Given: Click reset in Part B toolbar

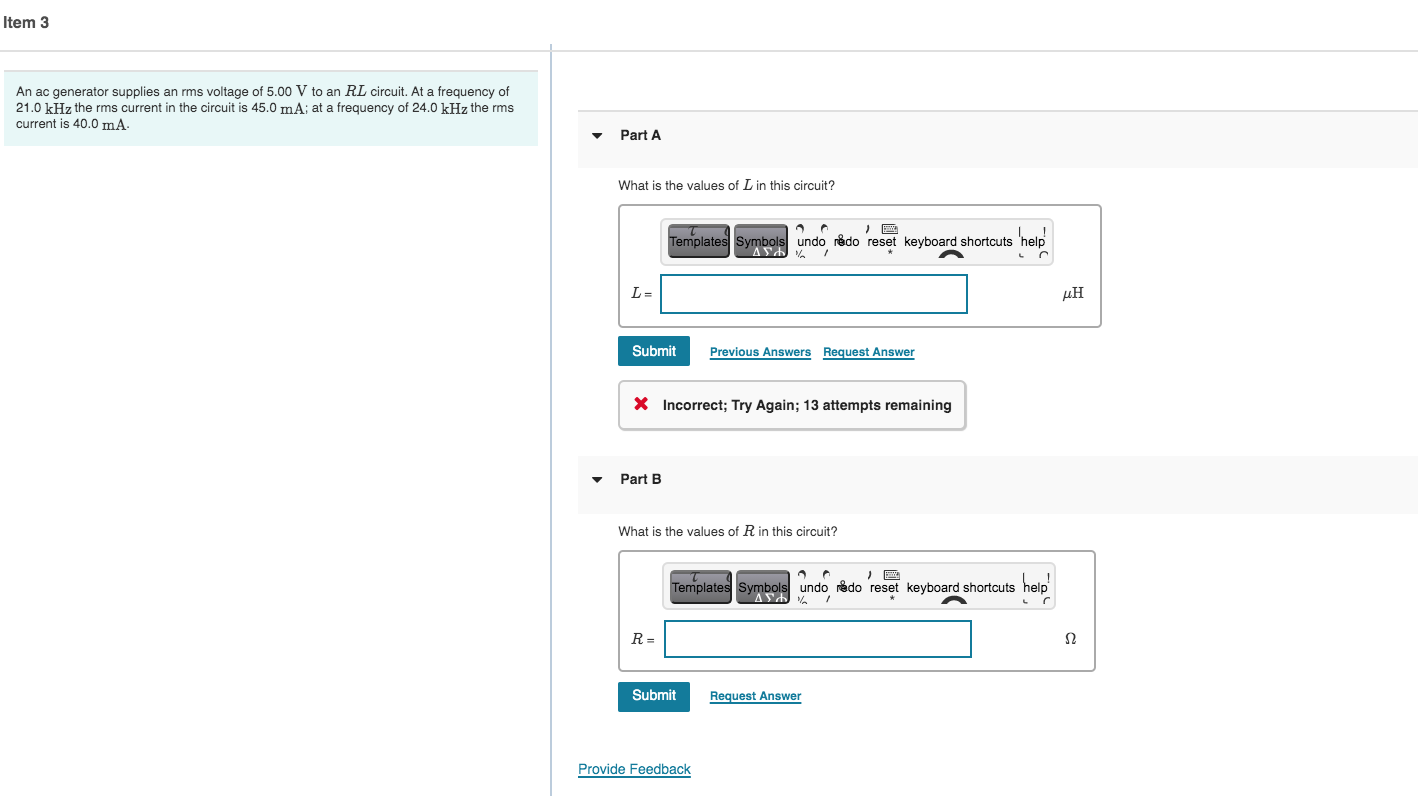Looking at the screenshot, I should [884, 587].
